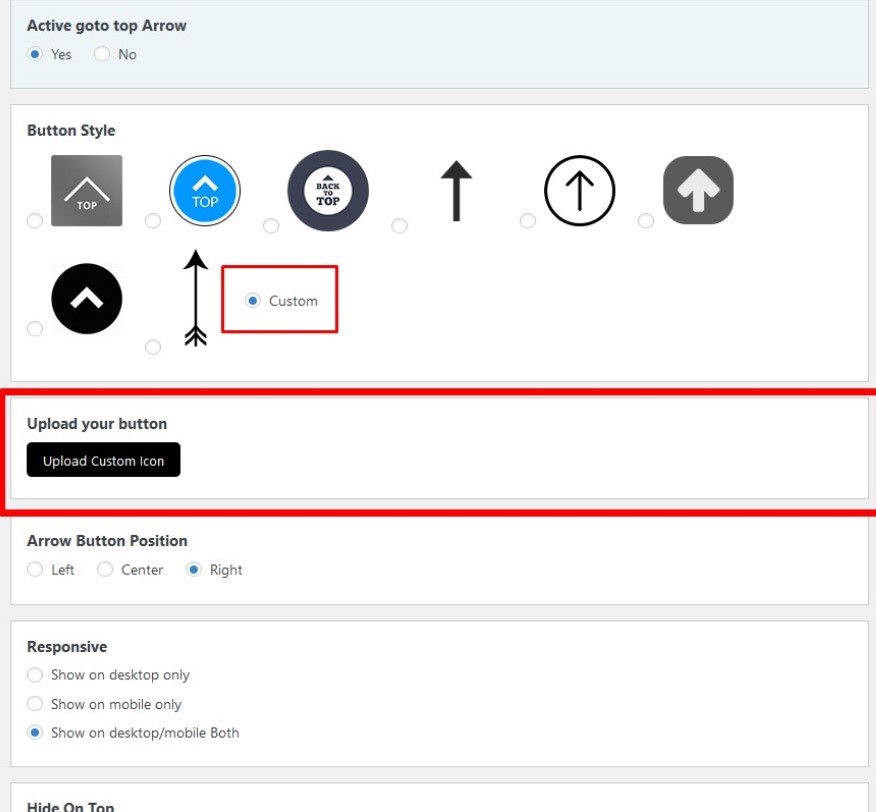This screenshot has width=876, height=812.
Task: Click the Upload Custom Icon button
Action: 103,459
